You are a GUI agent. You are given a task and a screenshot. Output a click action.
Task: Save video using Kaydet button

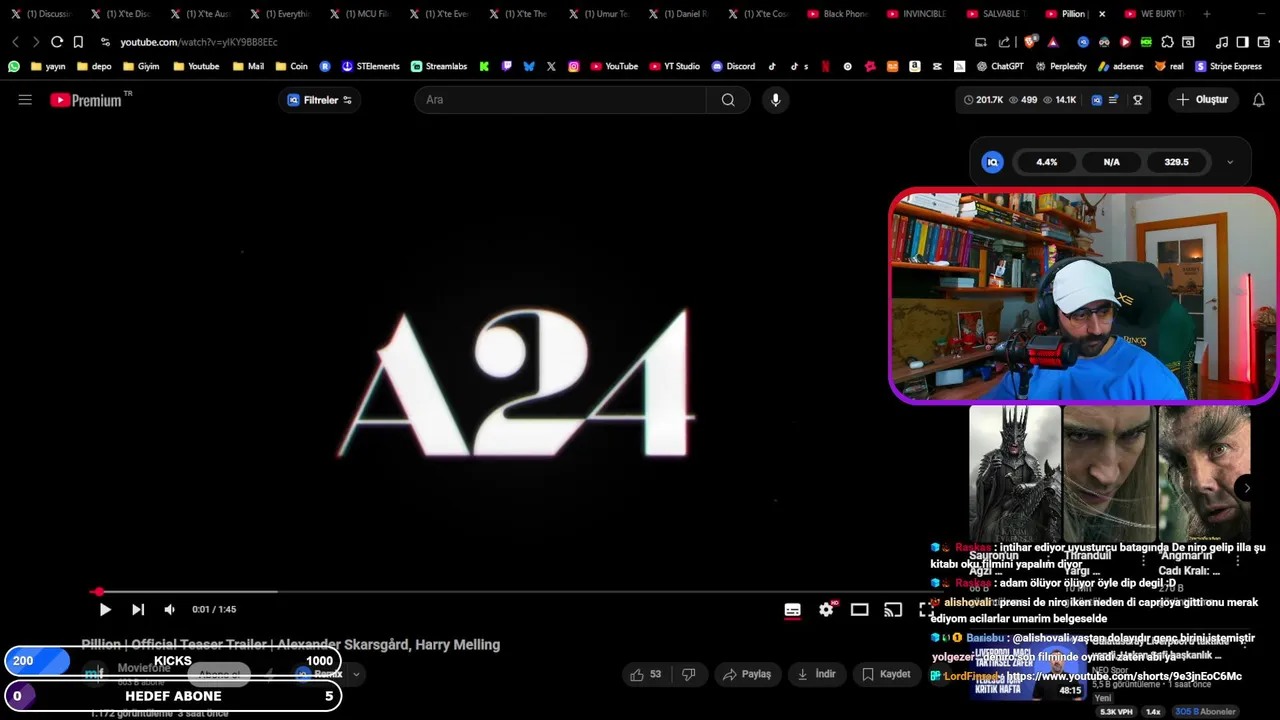[886, 674]
